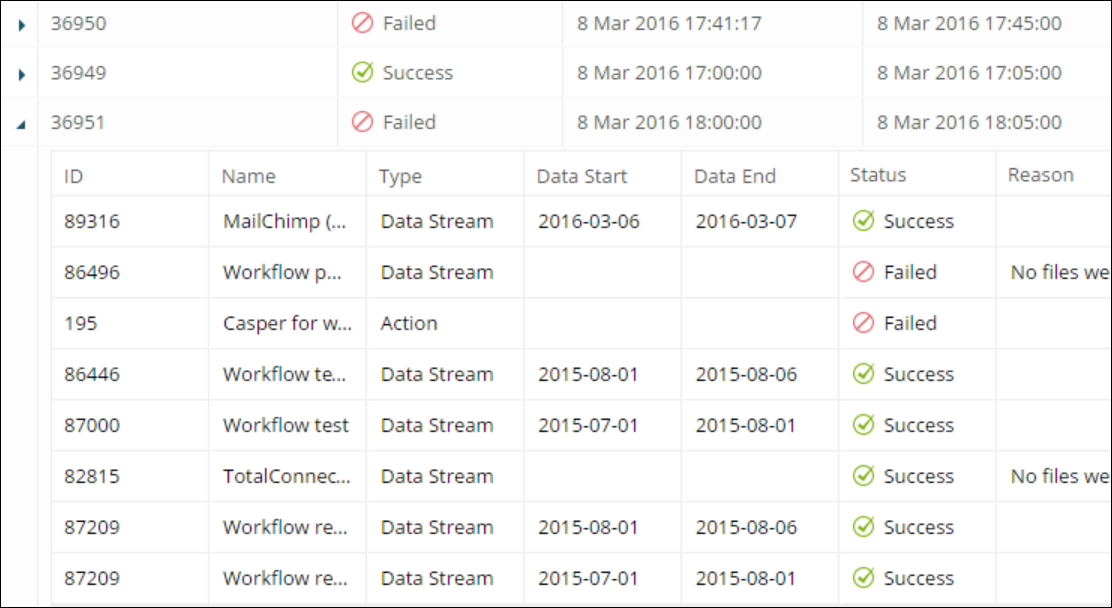Click the Failed status icon for run 36951
This screenshot has height=608, width=1112.
point(362,122)
